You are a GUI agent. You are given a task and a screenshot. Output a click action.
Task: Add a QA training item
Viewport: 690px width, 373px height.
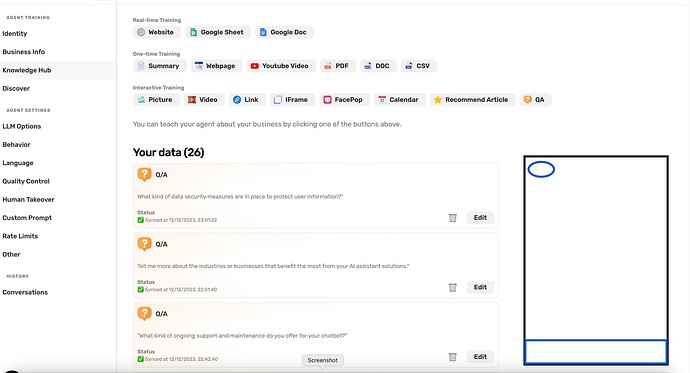click(535, 100)
